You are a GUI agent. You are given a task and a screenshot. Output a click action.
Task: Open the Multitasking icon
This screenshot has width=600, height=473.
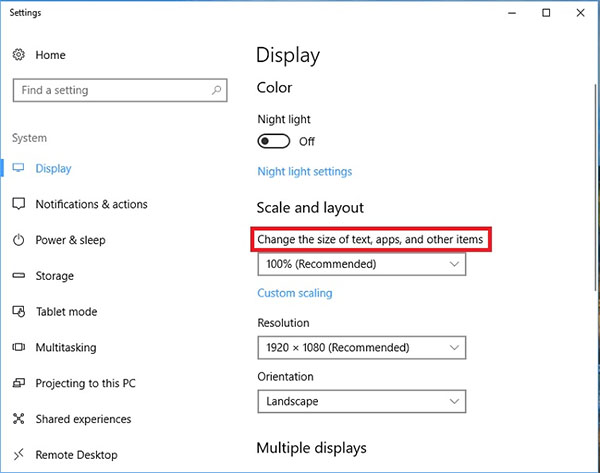[x=18, y=347]
